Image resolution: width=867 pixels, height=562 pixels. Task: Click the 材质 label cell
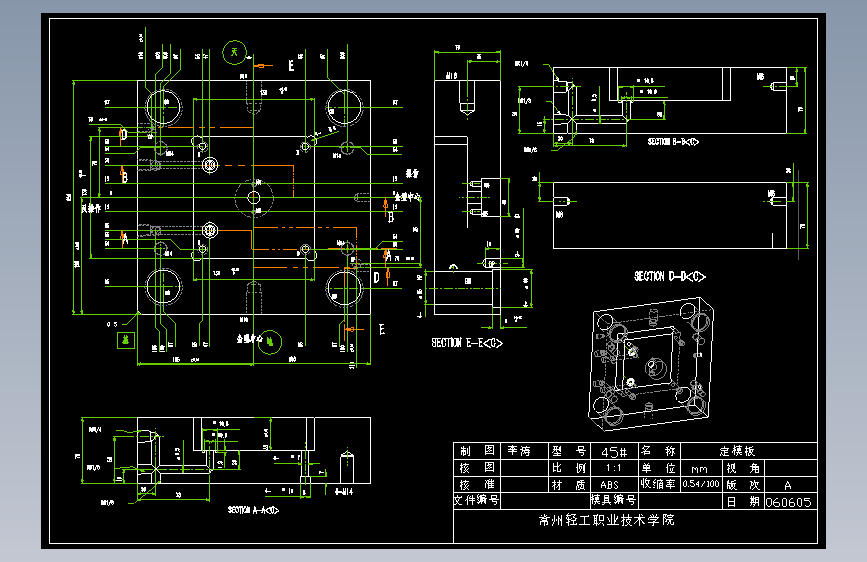(569, 485)
